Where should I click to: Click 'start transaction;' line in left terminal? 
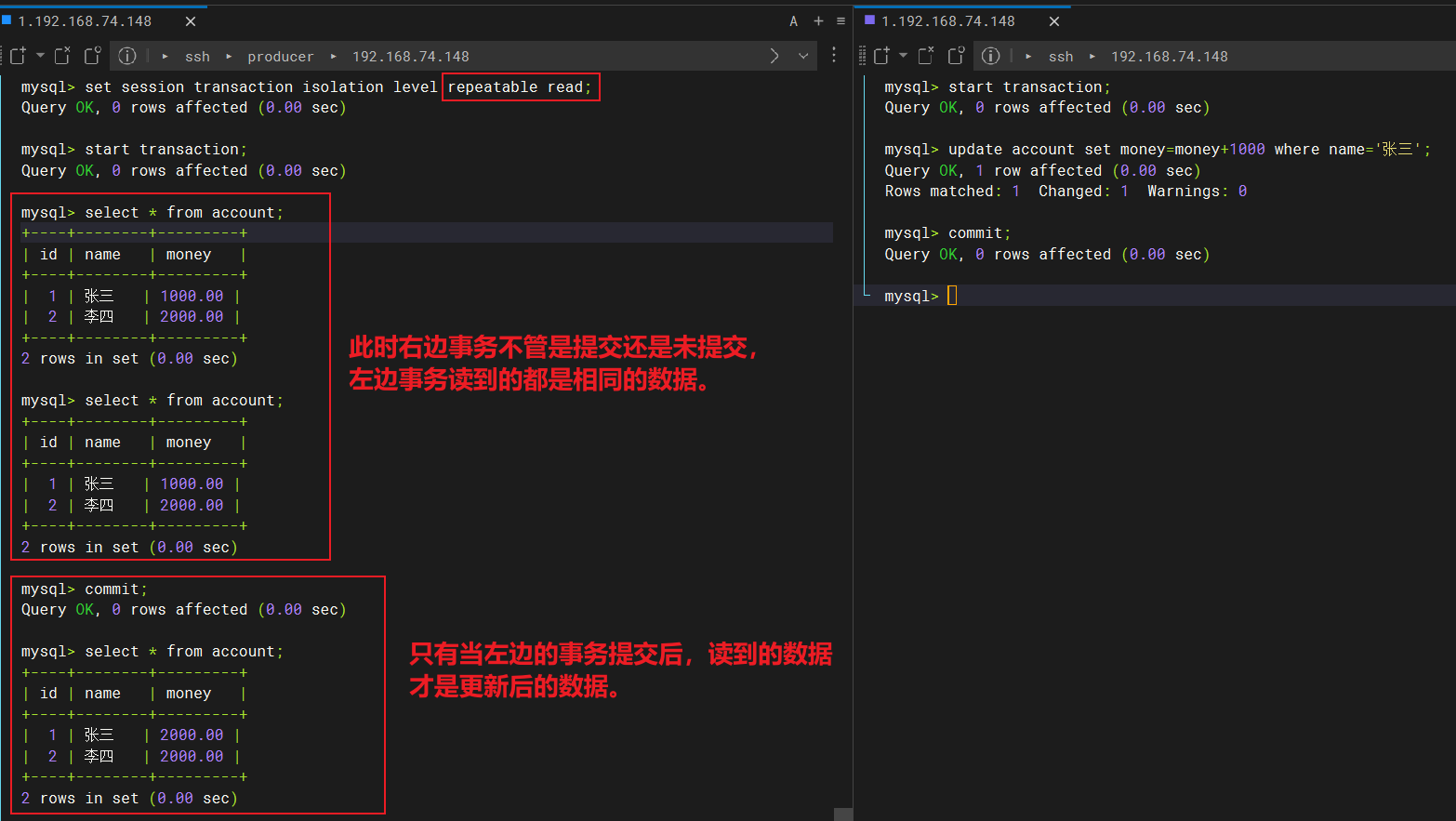[x=166, y=150]
